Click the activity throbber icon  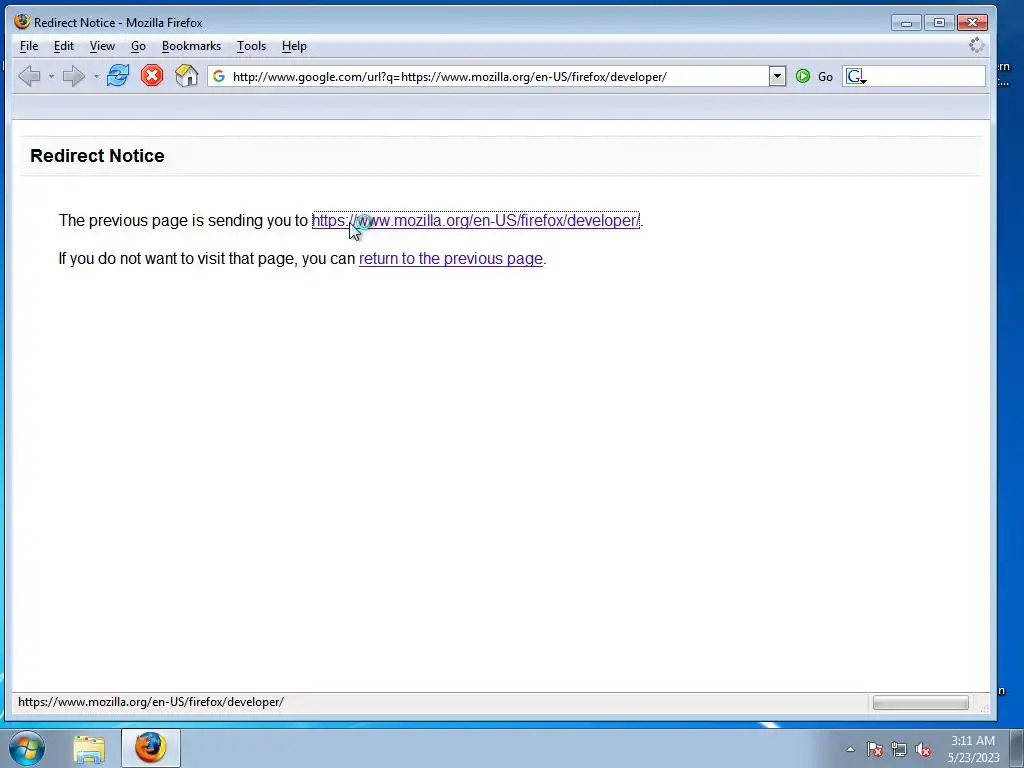976,45
